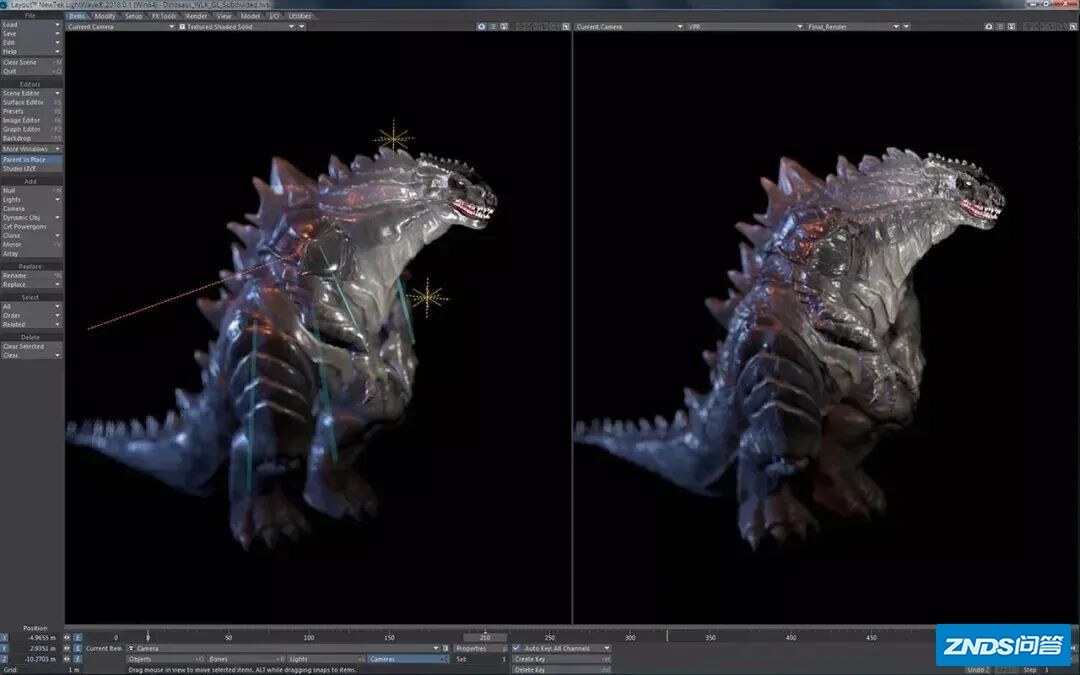
Task: Open the Current Item Camera dropdown
Action: click(283, 648)
